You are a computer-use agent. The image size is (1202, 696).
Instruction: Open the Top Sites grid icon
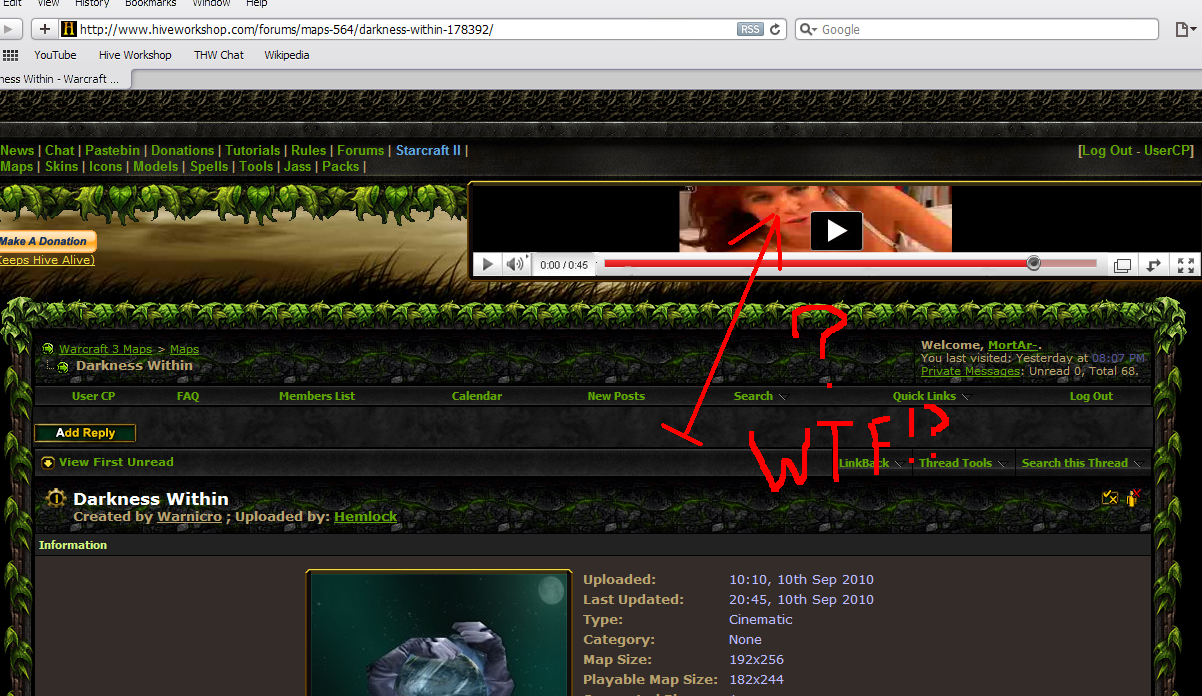[x=10, y=55]
